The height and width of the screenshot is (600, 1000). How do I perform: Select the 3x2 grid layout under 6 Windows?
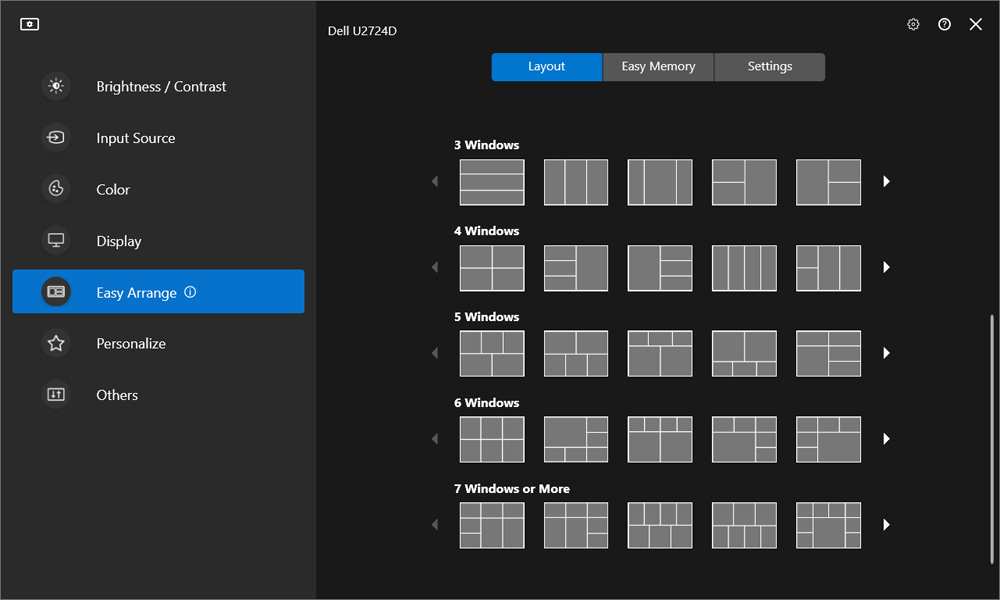[x=492, y=440]
